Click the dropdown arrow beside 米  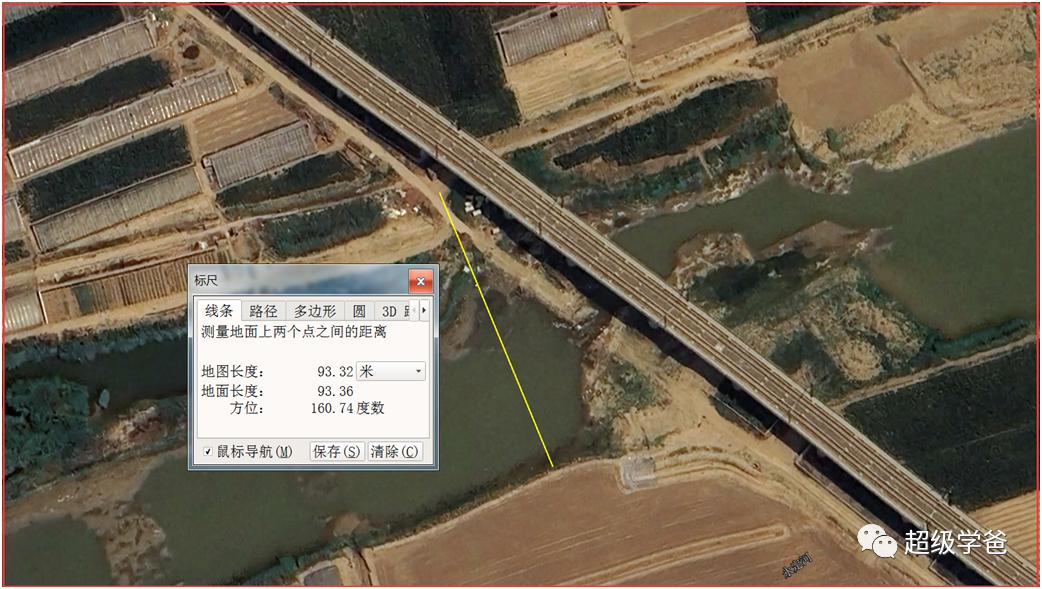(x=418, y=371)
